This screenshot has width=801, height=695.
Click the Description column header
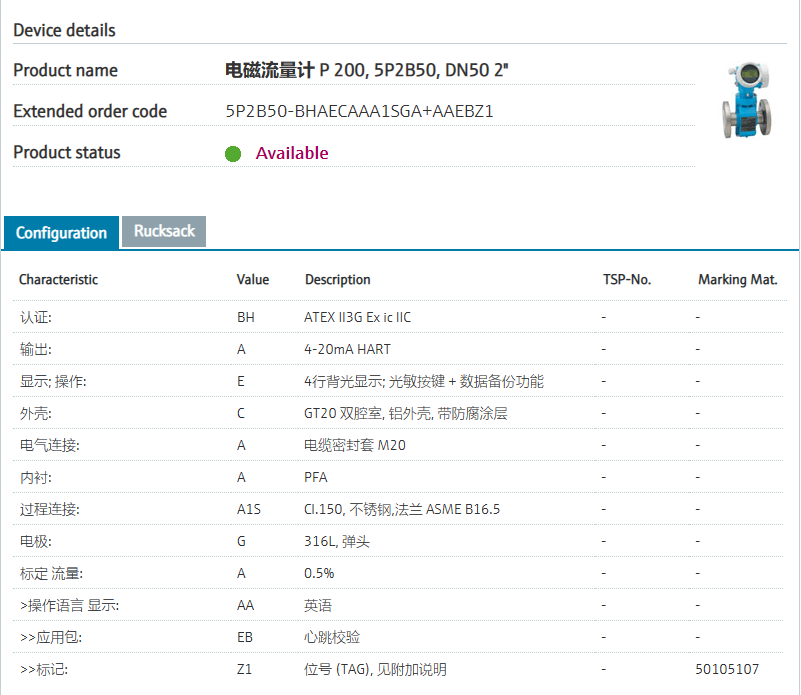(x=337, y=280)
